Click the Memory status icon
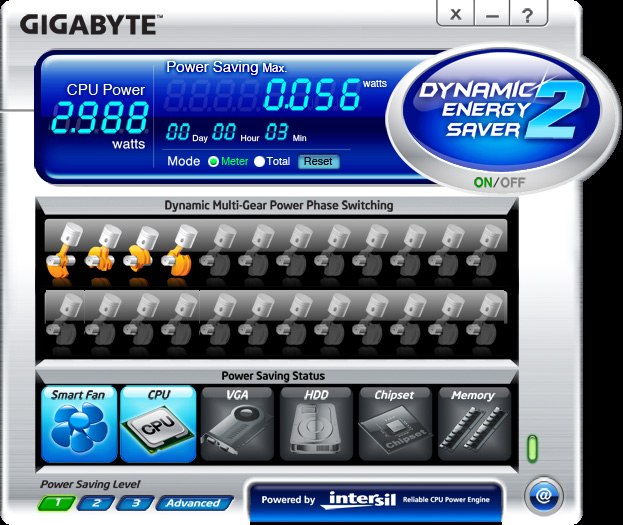This screenshot has width=623, height=525. click(x=474, y=424)
